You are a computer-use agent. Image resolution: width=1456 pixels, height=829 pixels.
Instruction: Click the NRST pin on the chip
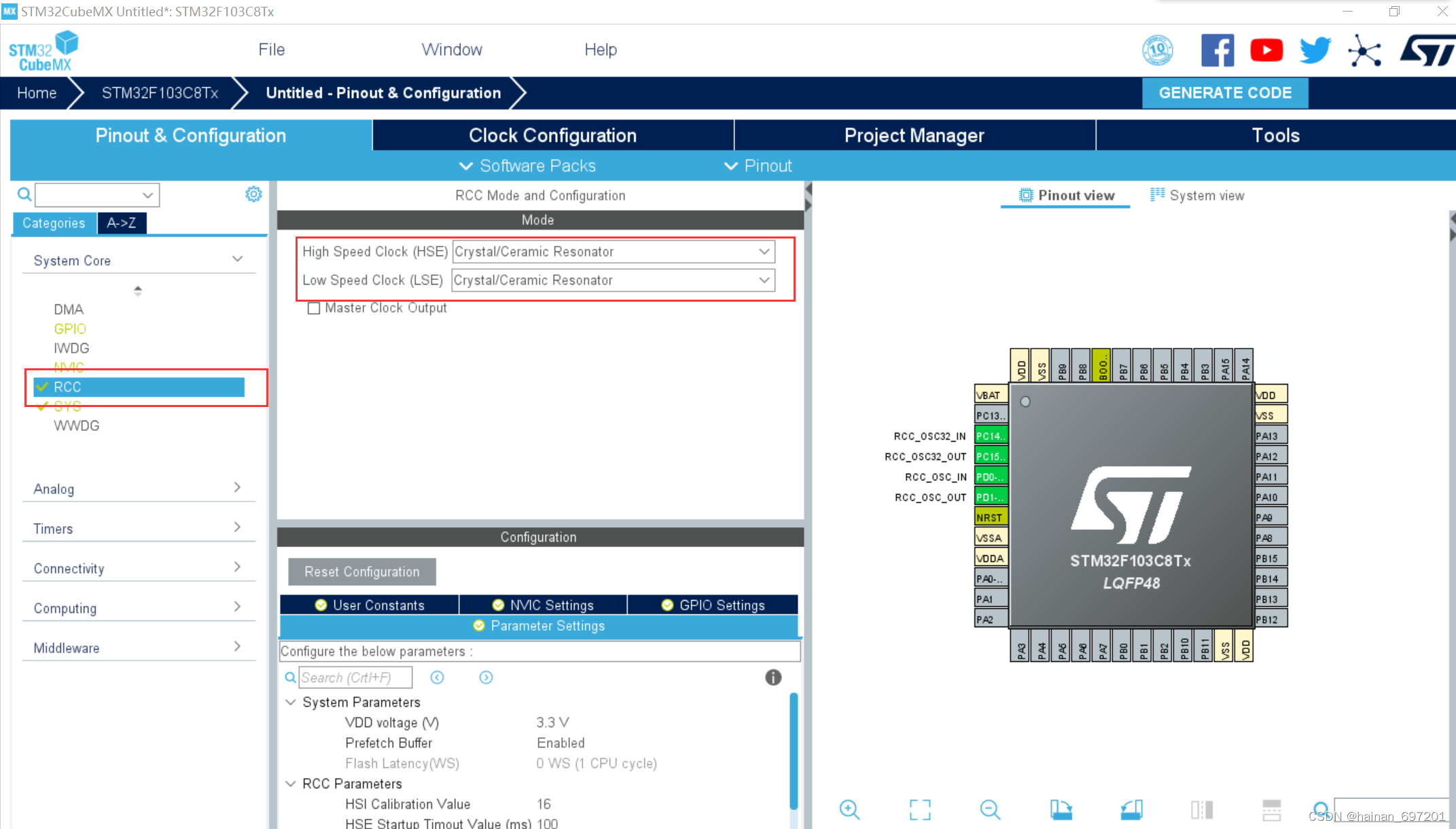coord(991,517)
